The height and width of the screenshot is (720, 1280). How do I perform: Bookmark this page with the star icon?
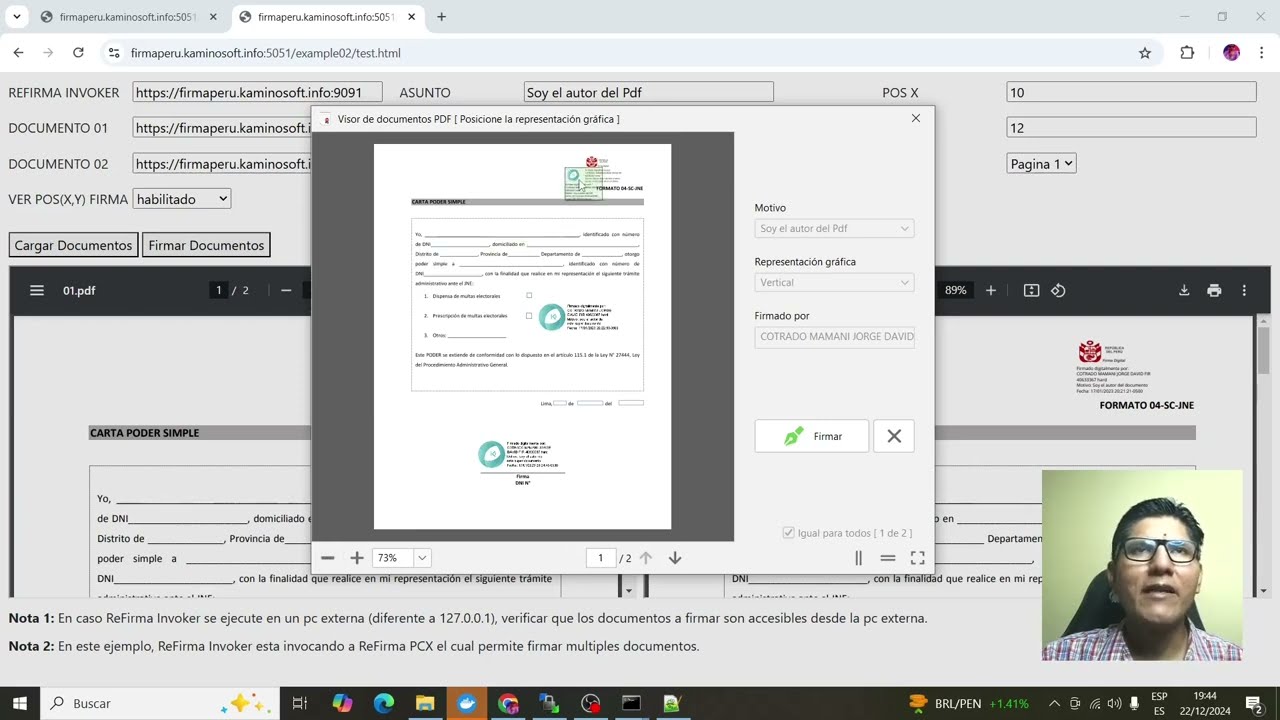pos(1145,53)
